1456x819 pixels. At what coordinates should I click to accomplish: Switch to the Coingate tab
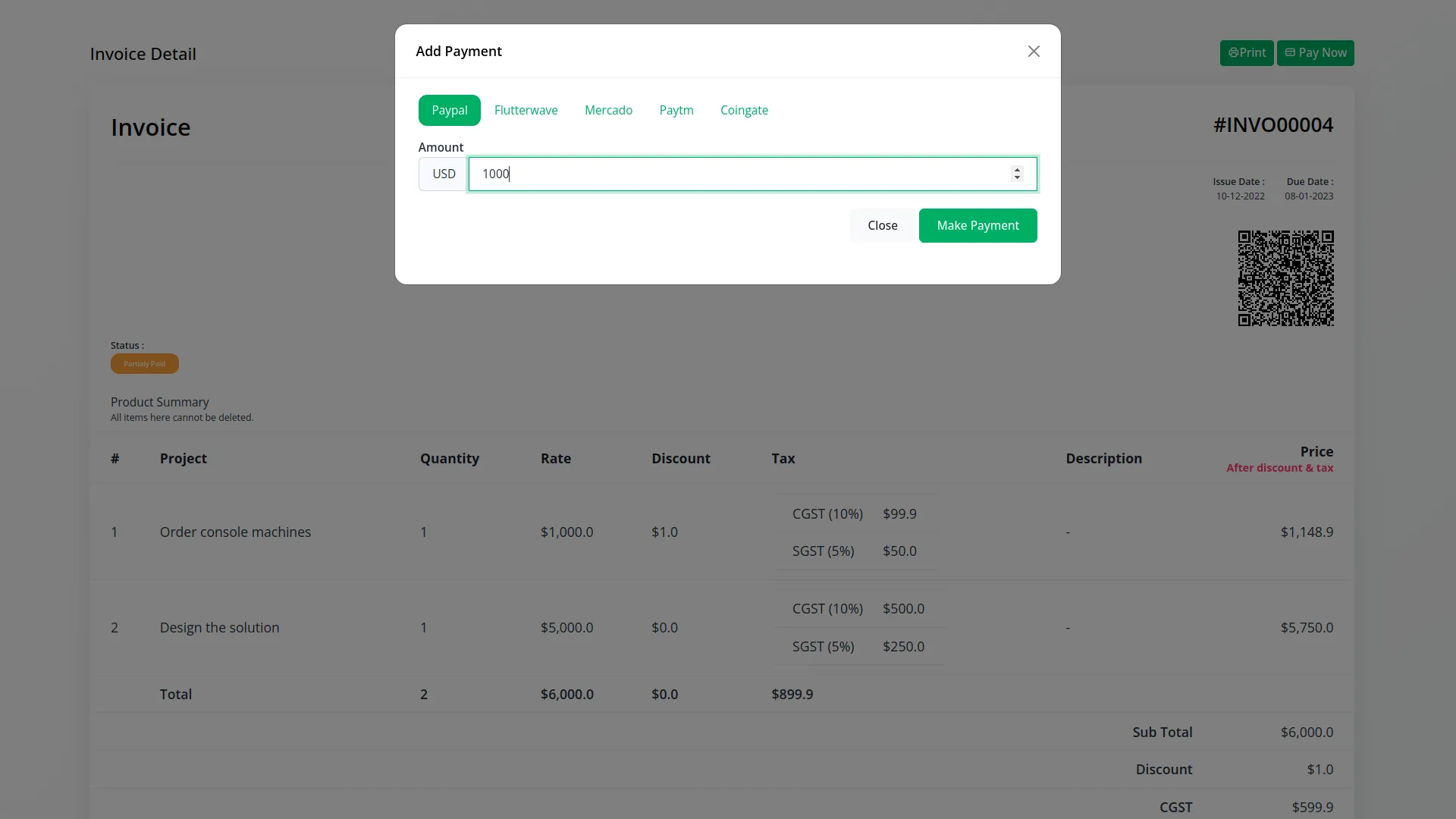point(744,110)
